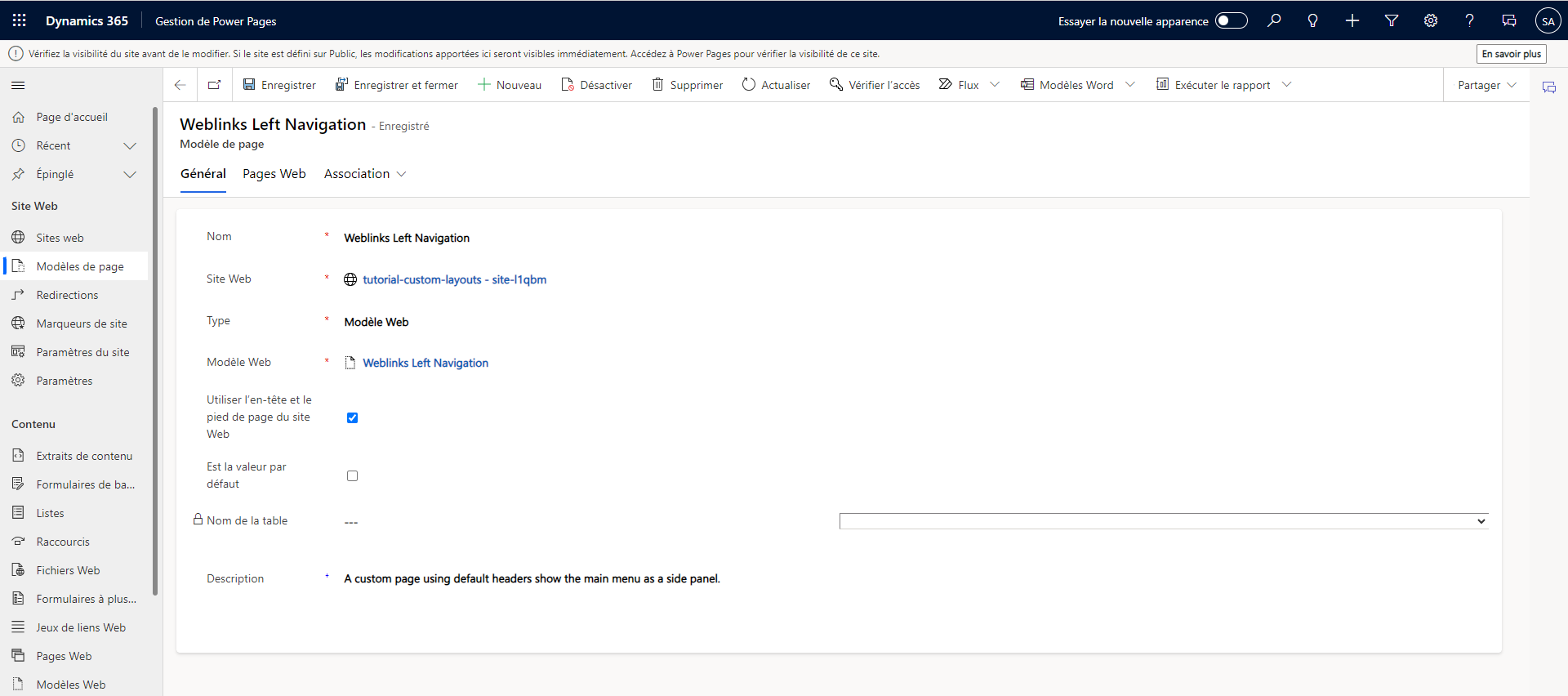Open the Nom de la table dropdown

tap(1164, 521)
